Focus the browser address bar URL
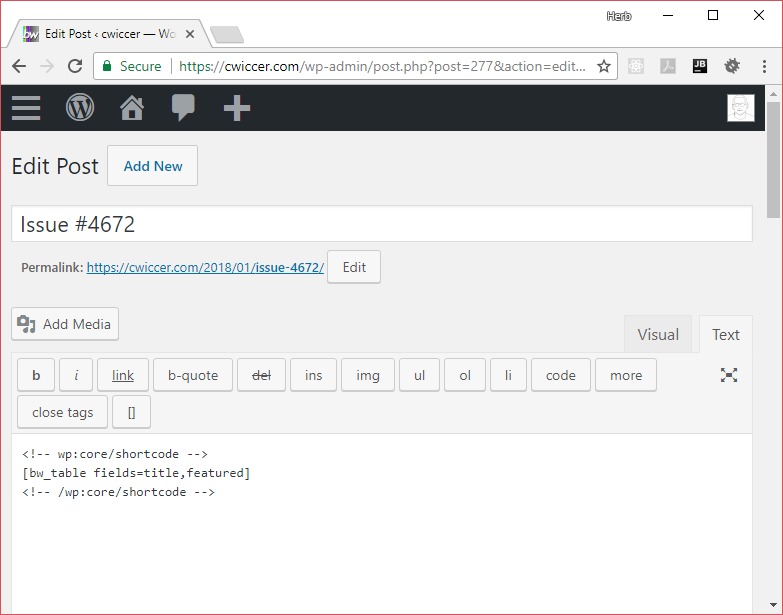This screenshot has width=783, height=615. 382,66
